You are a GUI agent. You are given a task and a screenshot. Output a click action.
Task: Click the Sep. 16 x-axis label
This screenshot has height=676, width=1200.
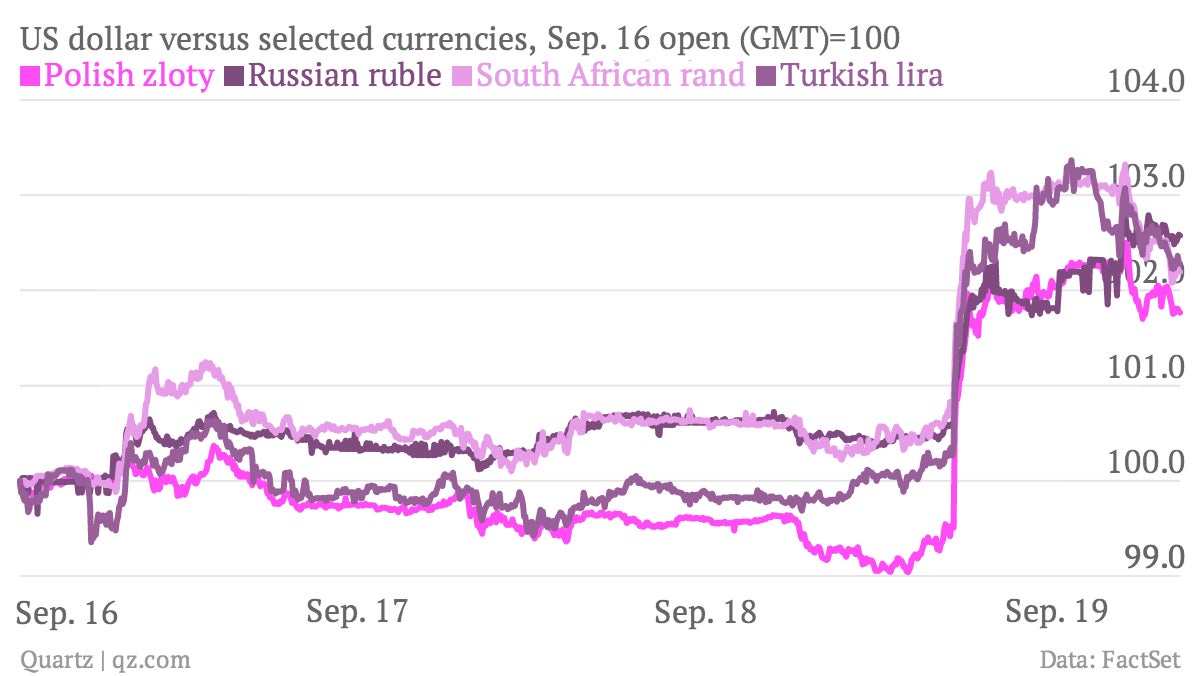(68, 614)
